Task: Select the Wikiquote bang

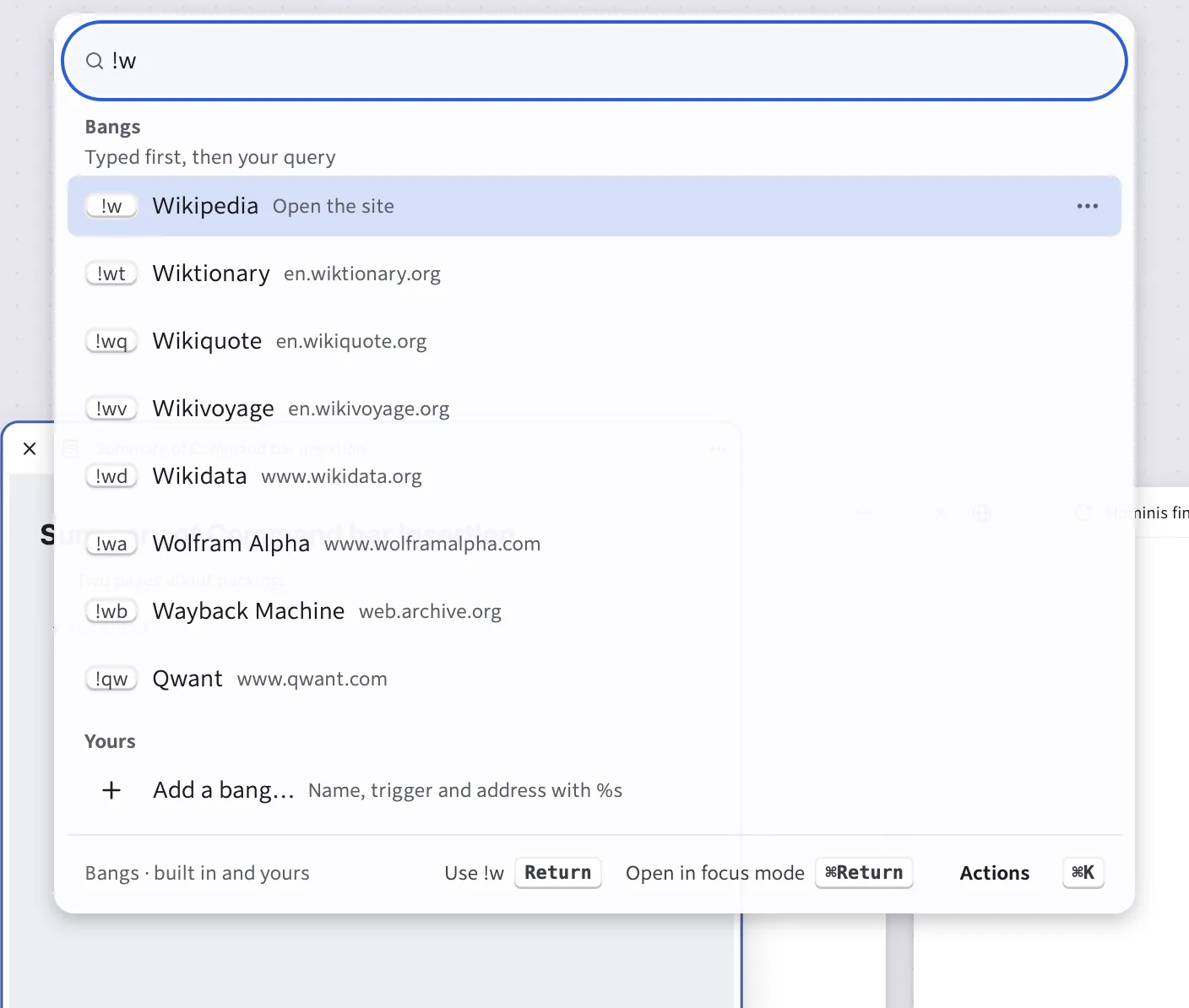Action: click(594, 341)
